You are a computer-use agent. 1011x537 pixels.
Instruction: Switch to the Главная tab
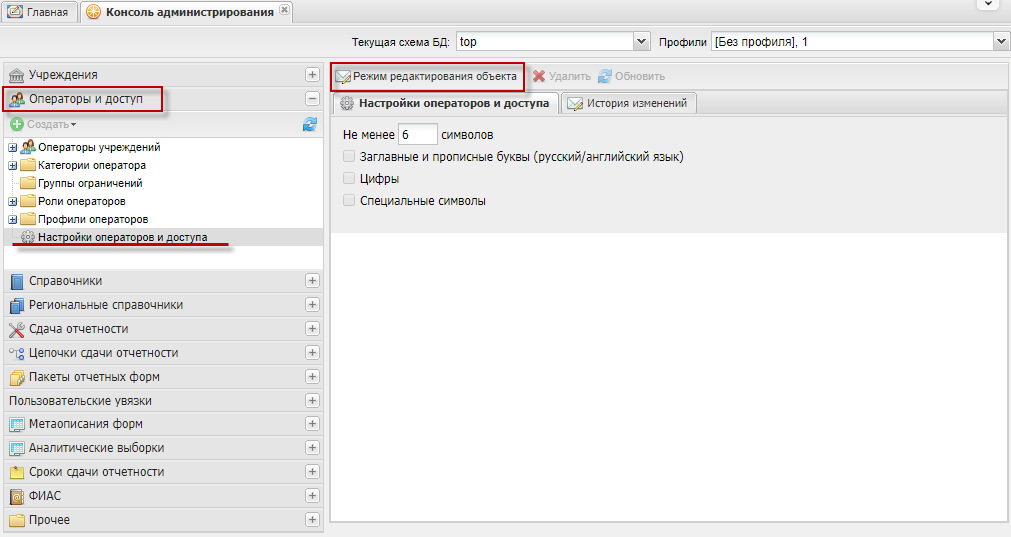39,12
